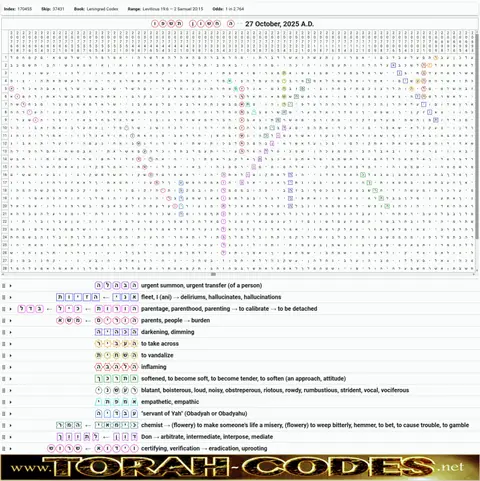Click drag handle of 'servant of Yah' row

pos(4,414)
